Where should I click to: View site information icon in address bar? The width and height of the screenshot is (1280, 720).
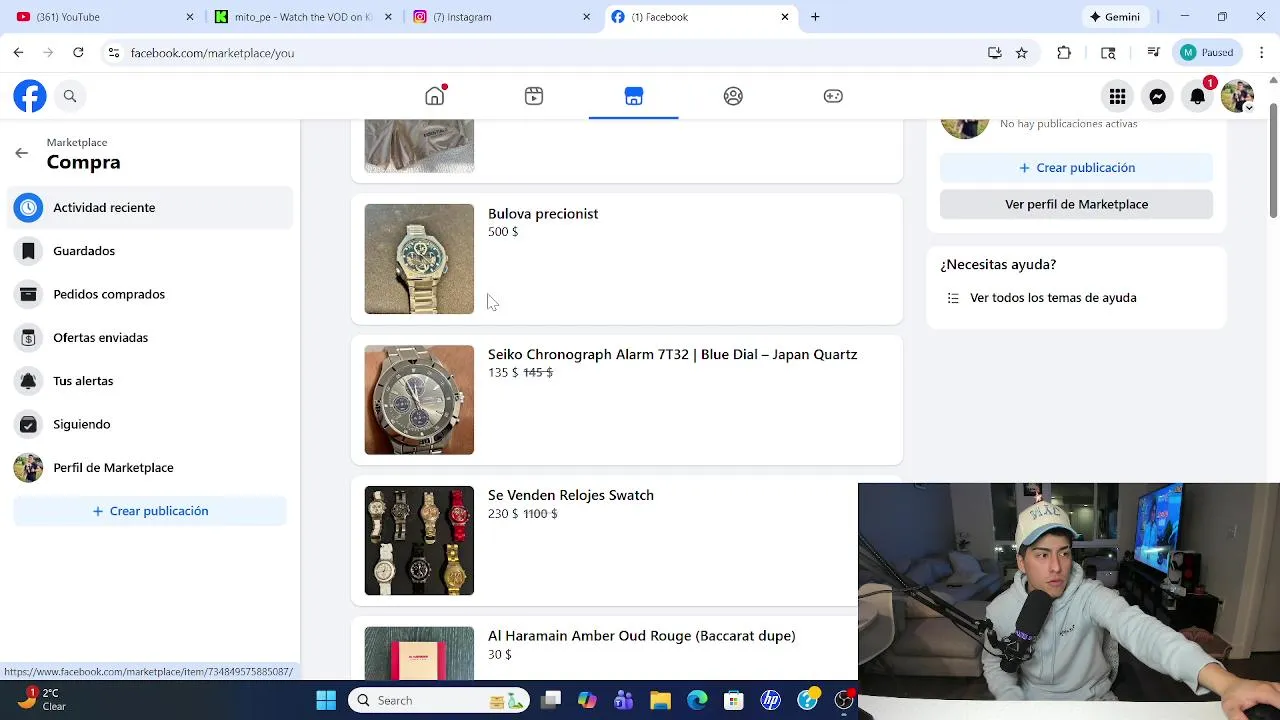click(x=114, y=53)
